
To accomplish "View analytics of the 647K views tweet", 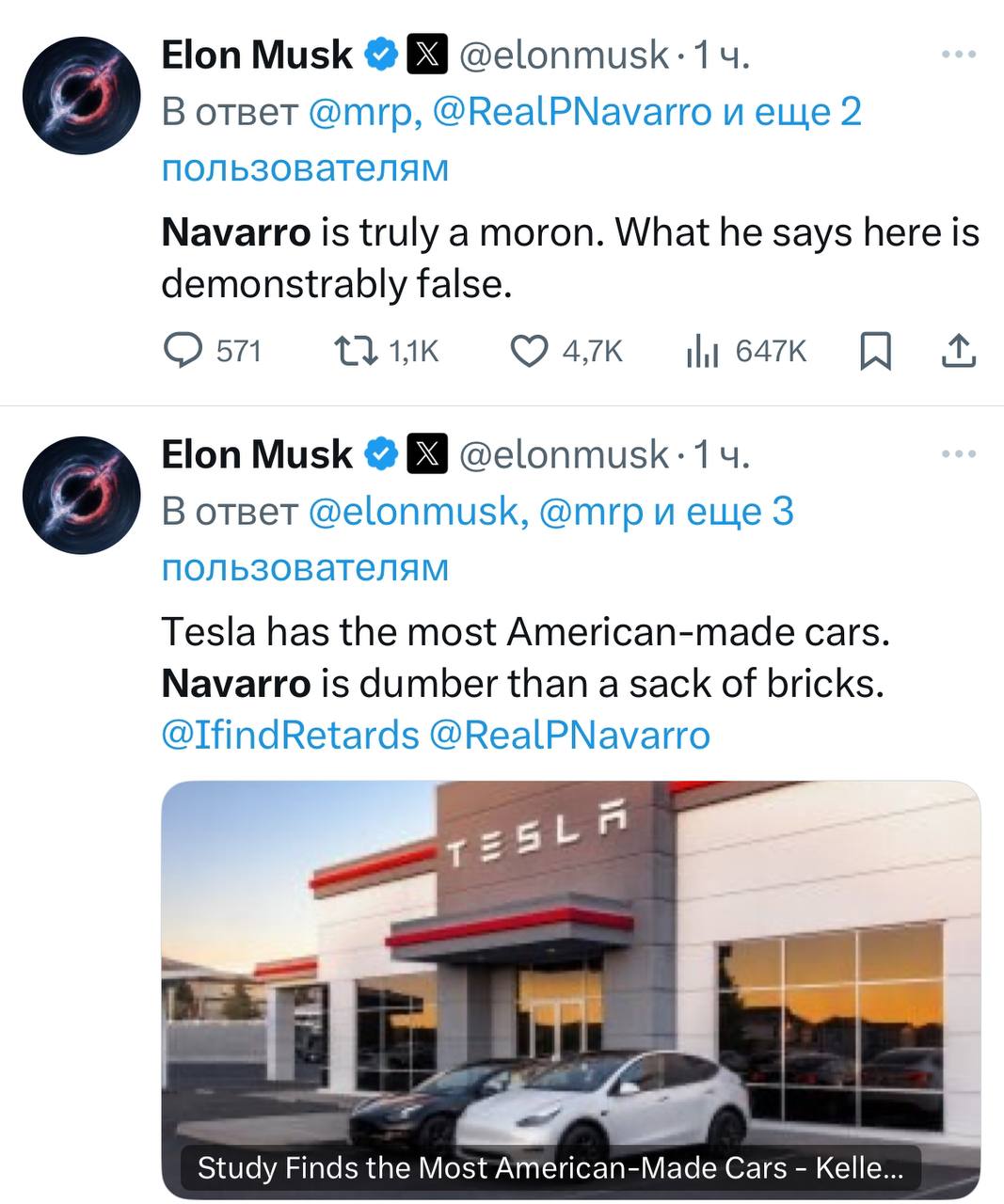I will (x=701, y=351).
